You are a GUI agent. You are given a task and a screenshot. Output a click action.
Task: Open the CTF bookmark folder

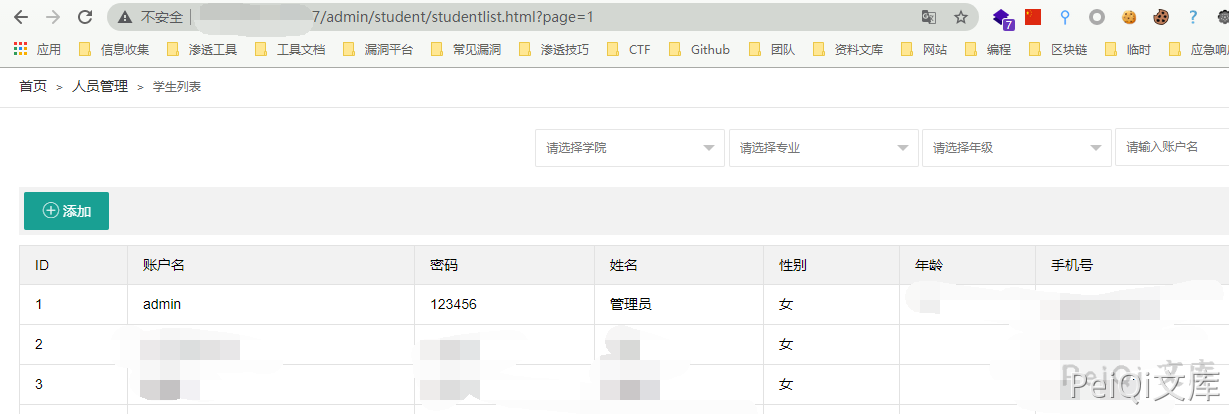click(x=629, y=49)
